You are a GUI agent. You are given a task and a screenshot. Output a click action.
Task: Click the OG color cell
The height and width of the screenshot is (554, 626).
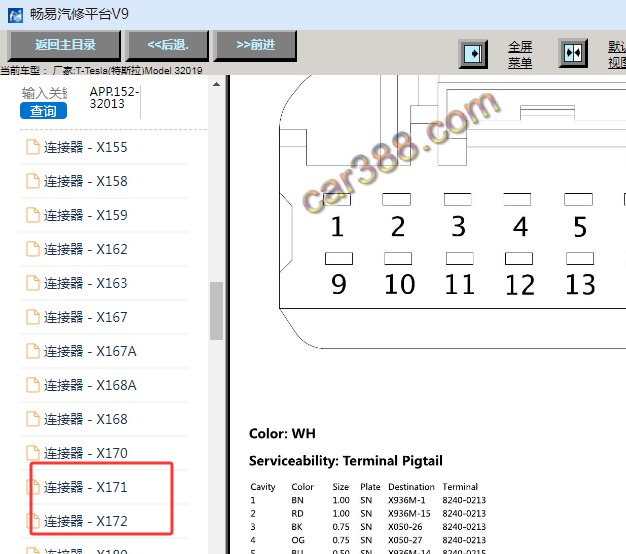click(x=297, y=540)
